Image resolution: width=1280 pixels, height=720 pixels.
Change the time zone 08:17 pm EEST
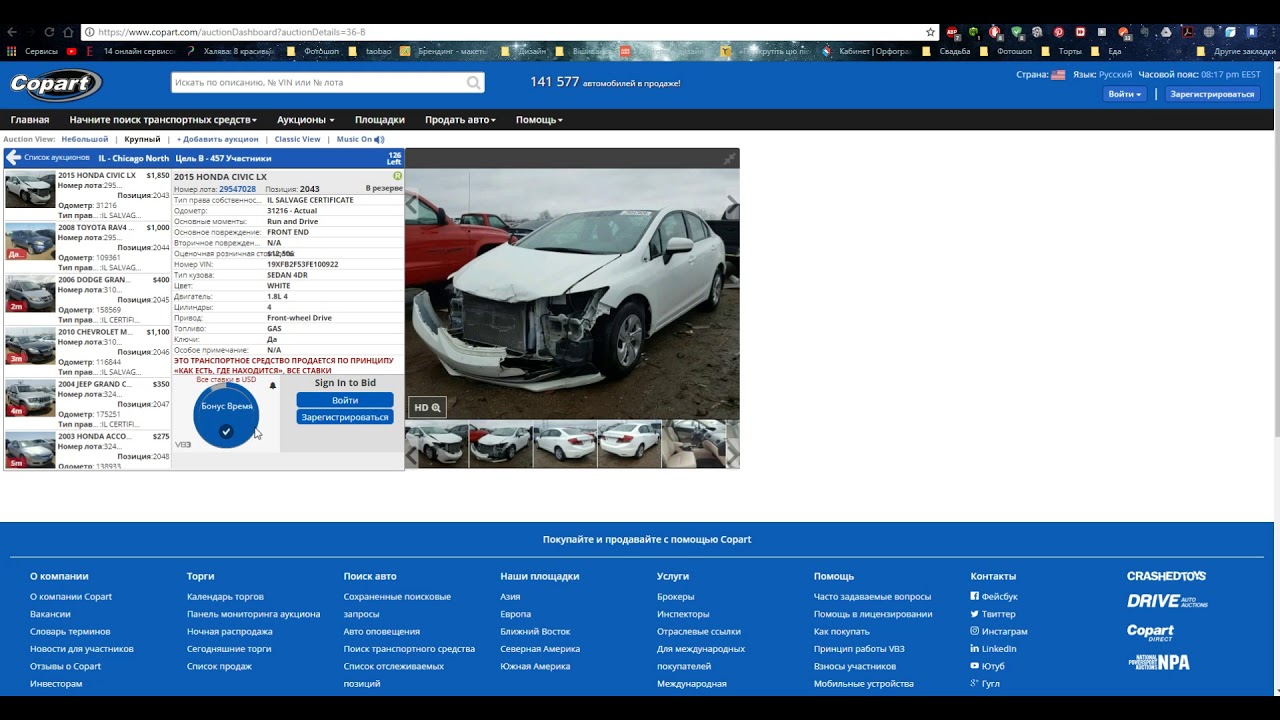[x=1230, y=75]
